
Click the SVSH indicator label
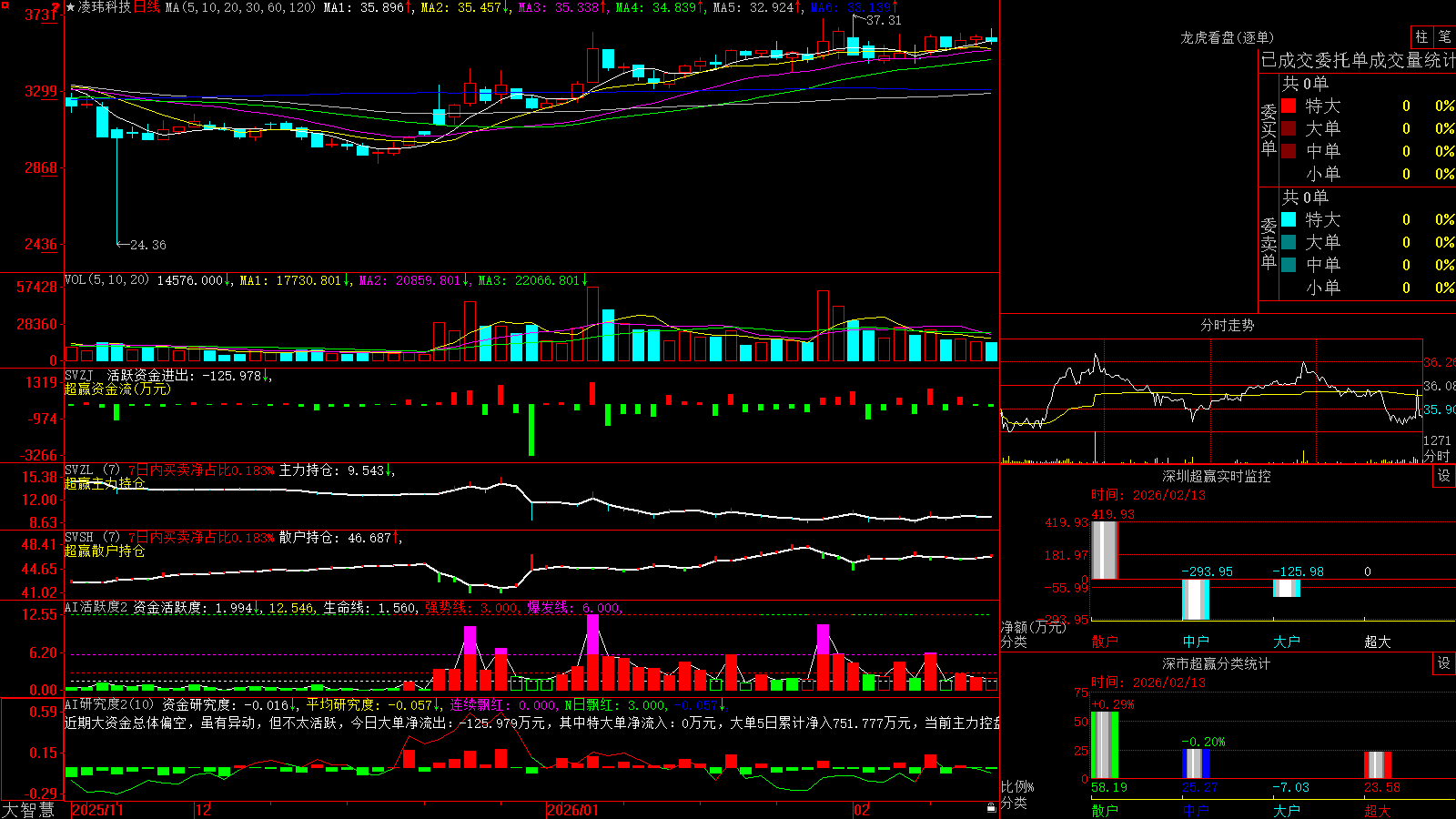click(x=79, y=538)
